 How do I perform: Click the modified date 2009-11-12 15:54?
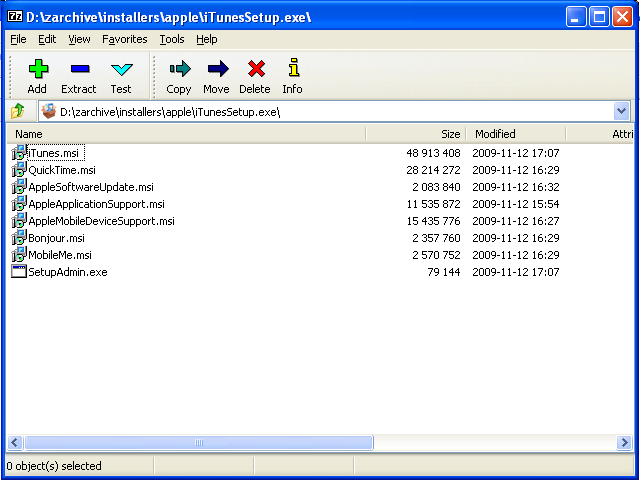pyautogui.click(x=516, y=204)
